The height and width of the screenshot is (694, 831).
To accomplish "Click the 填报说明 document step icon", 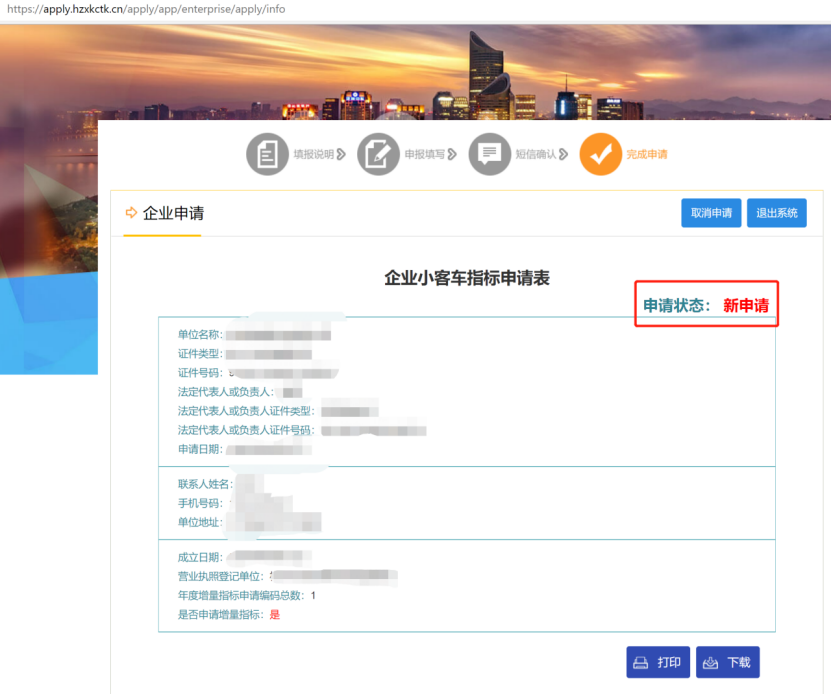I will tap(267, 154).
